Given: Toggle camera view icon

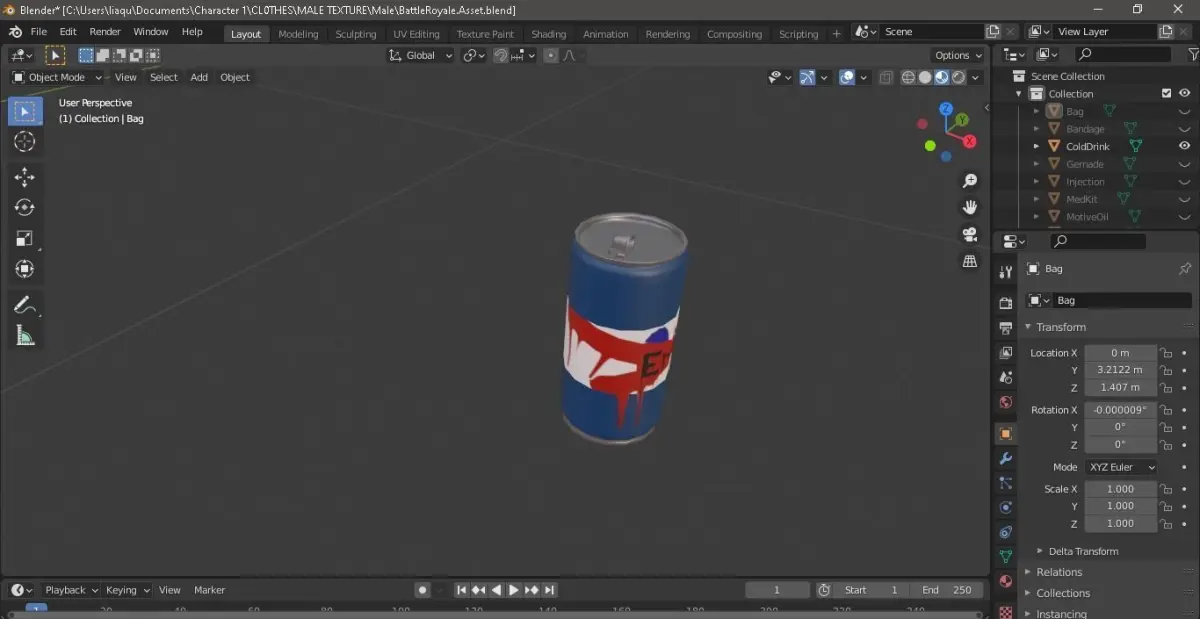Looking at the screenshot, I should [969, 234].
